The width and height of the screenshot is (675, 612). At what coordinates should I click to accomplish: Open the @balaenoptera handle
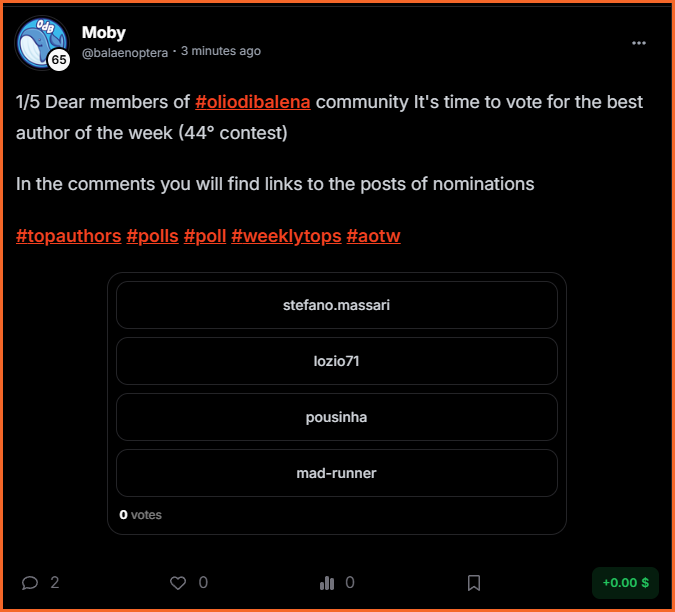tap(125, 53)
